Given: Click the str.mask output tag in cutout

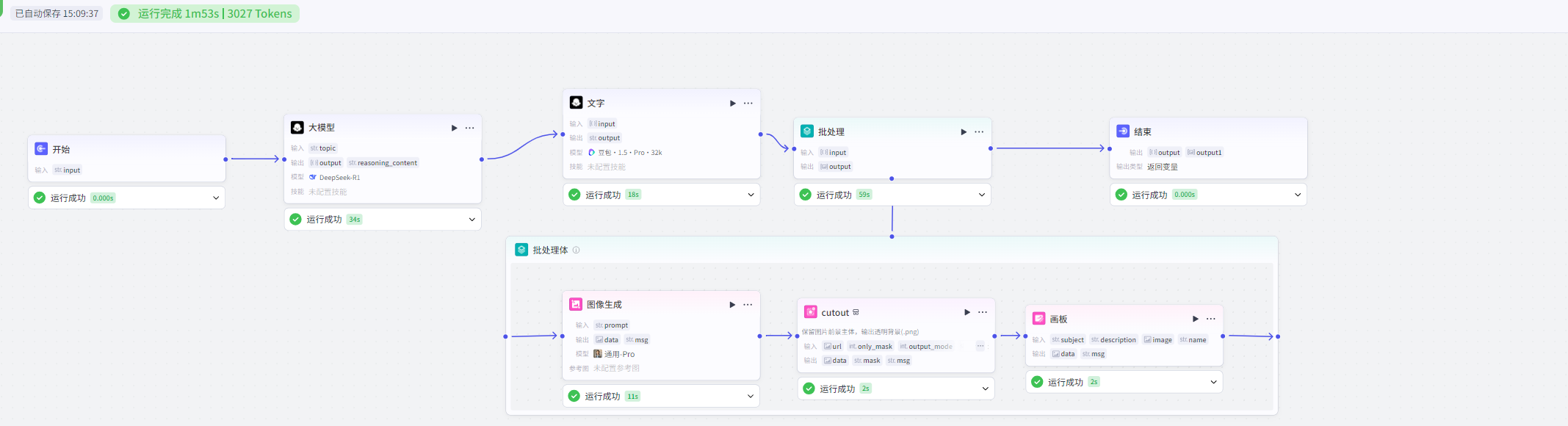Looking at the screenshot, I should [867, 361].
